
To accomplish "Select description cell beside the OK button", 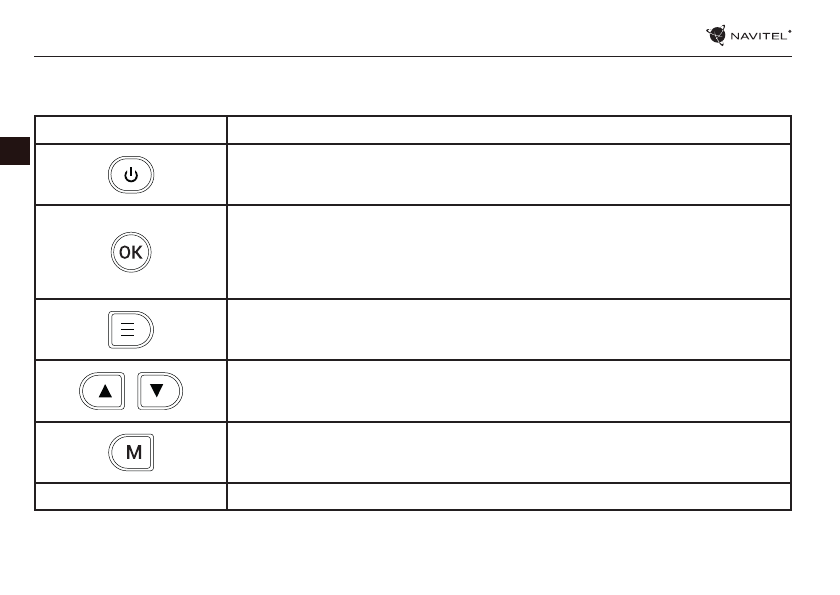I will [509, 252].
